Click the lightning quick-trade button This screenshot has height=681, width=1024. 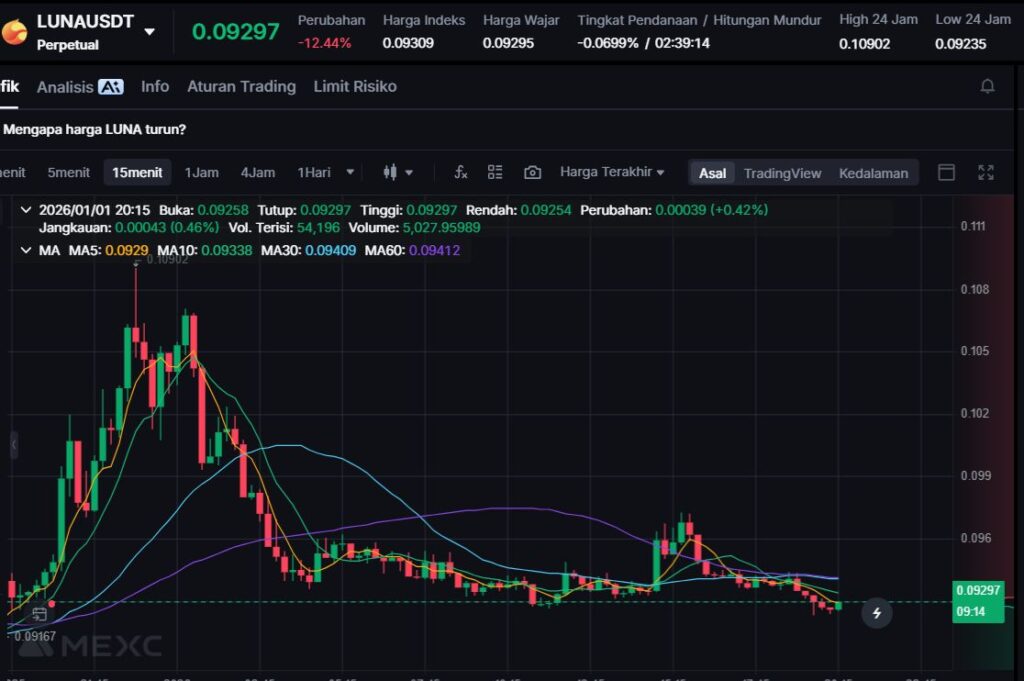click(x=877, y=613)
